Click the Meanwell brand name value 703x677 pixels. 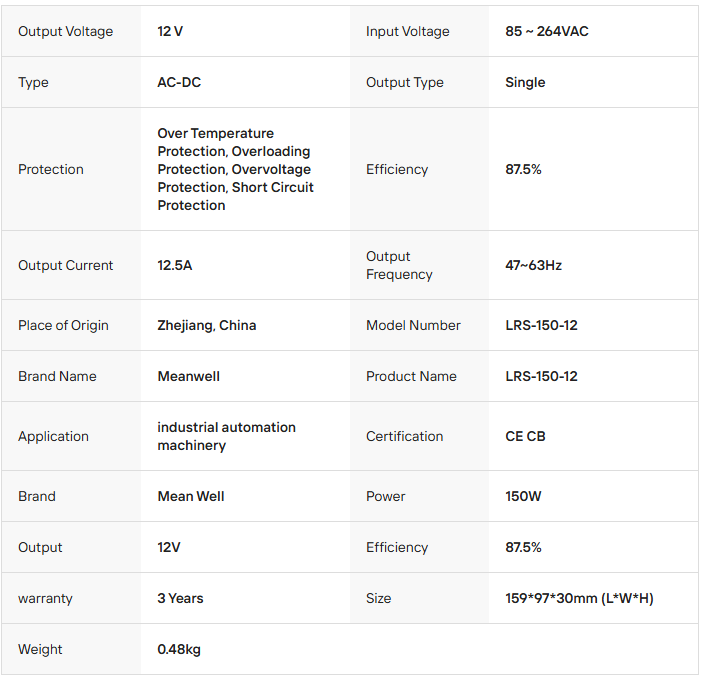(188, 376)
